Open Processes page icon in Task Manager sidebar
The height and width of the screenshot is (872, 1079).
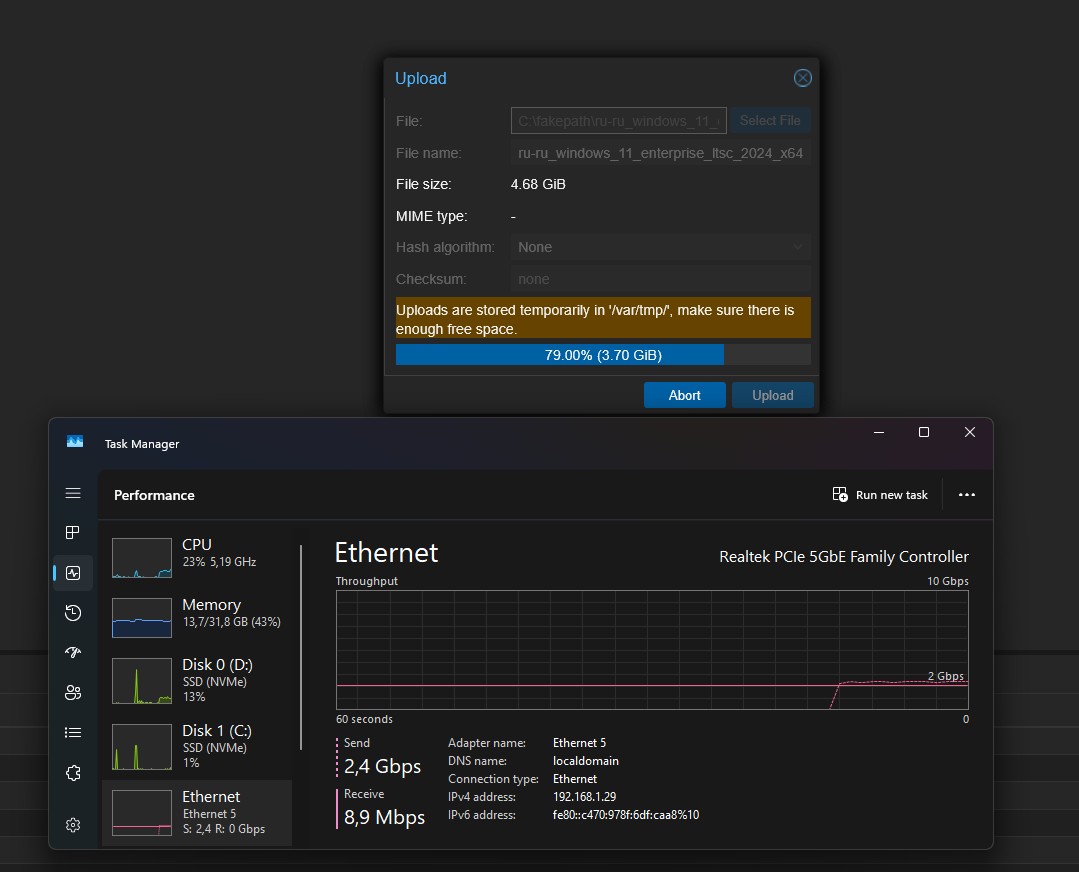click(x=73, y=532)
